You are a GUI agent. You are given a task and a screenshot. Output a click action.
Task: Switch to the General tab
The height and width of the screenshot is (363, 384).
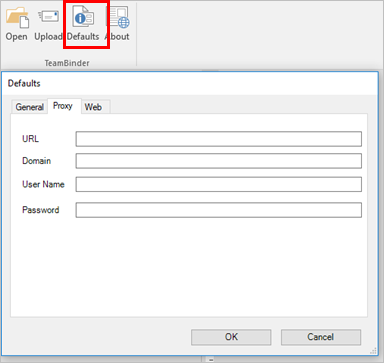pos(29,107)
